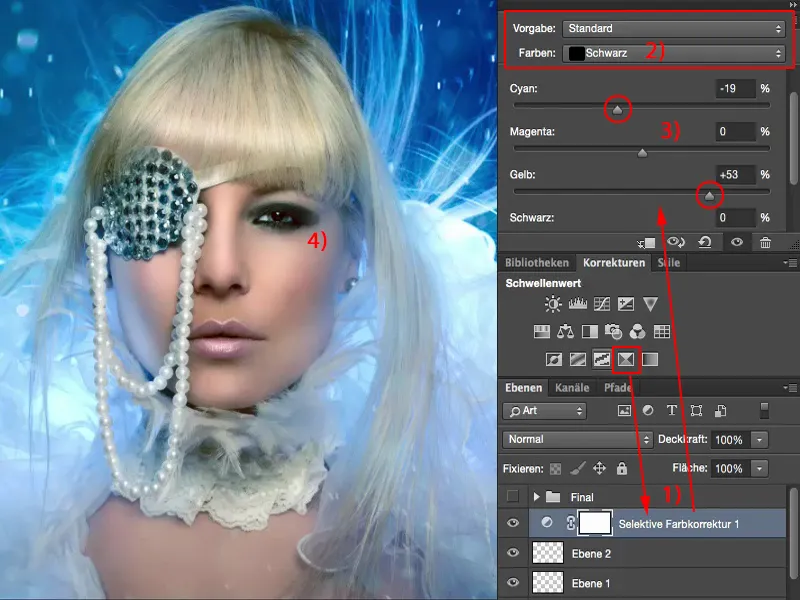
Task: Clip adjustment to layer below icon
Action: 646,243
